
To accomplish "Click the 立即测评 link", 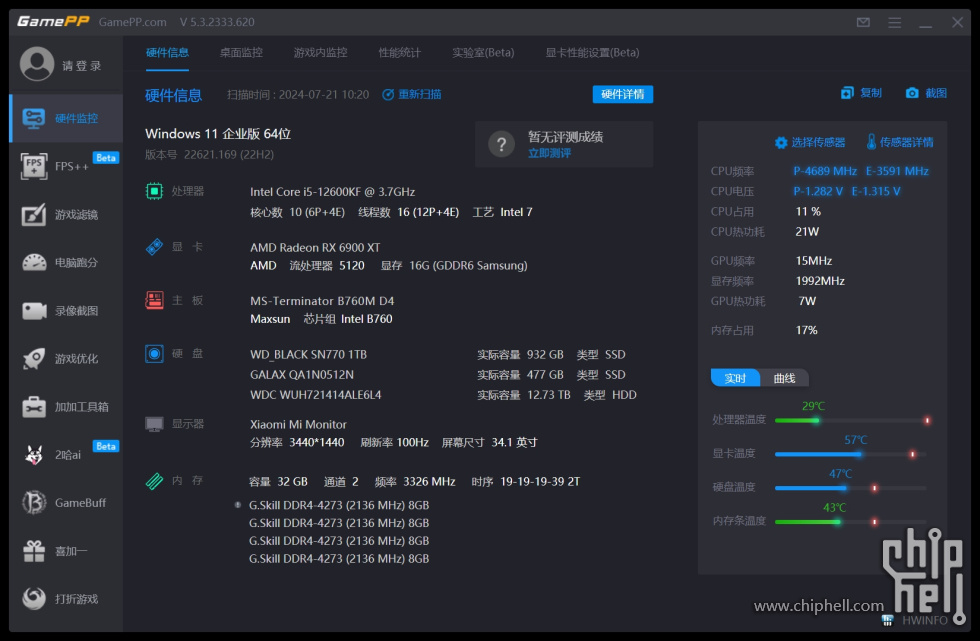I will click(549, 154).
